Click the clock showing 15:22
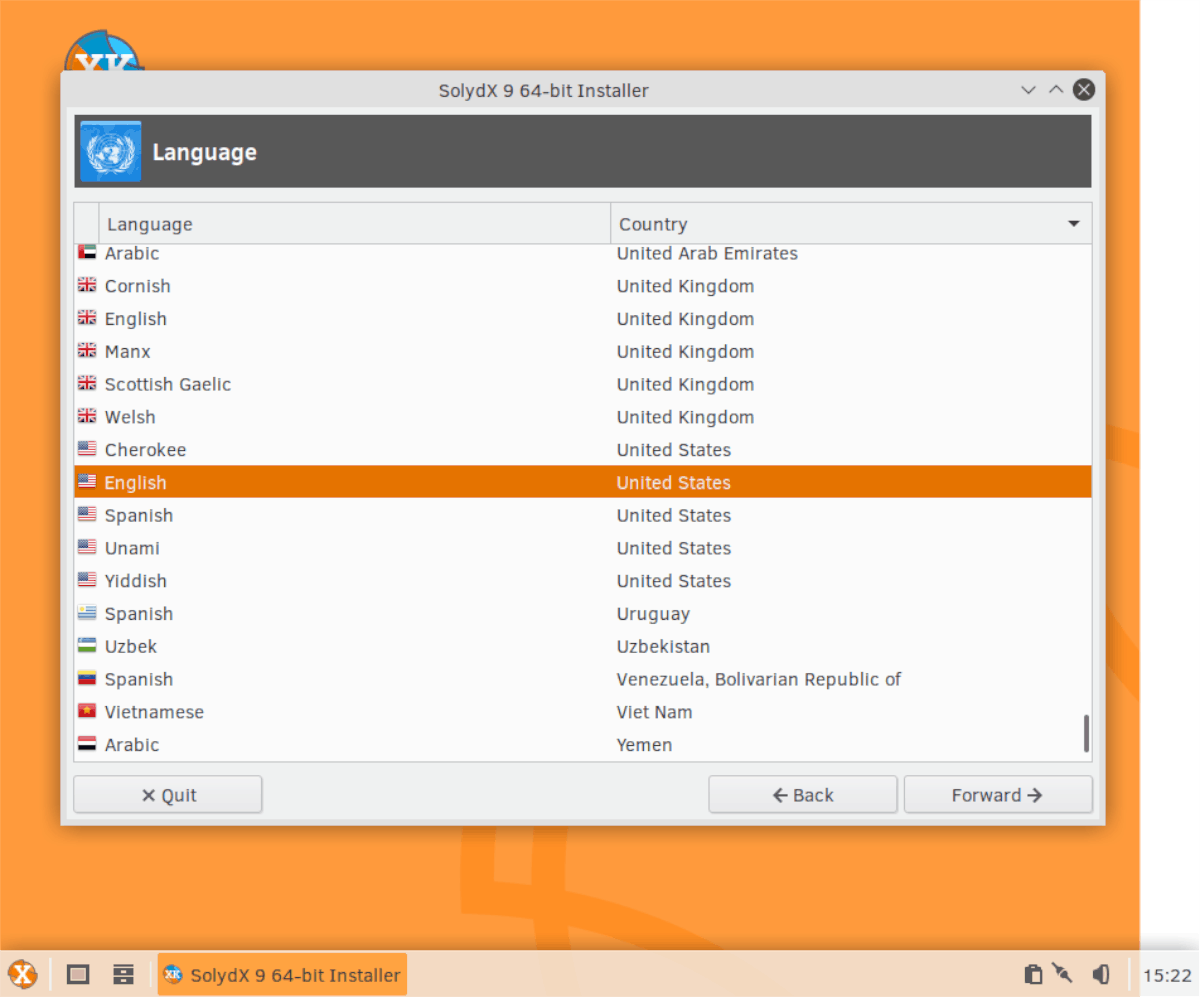Image resolution: width=1200 pixels, height=997 pixels. pyautogui.click(x=1167, y=975)
